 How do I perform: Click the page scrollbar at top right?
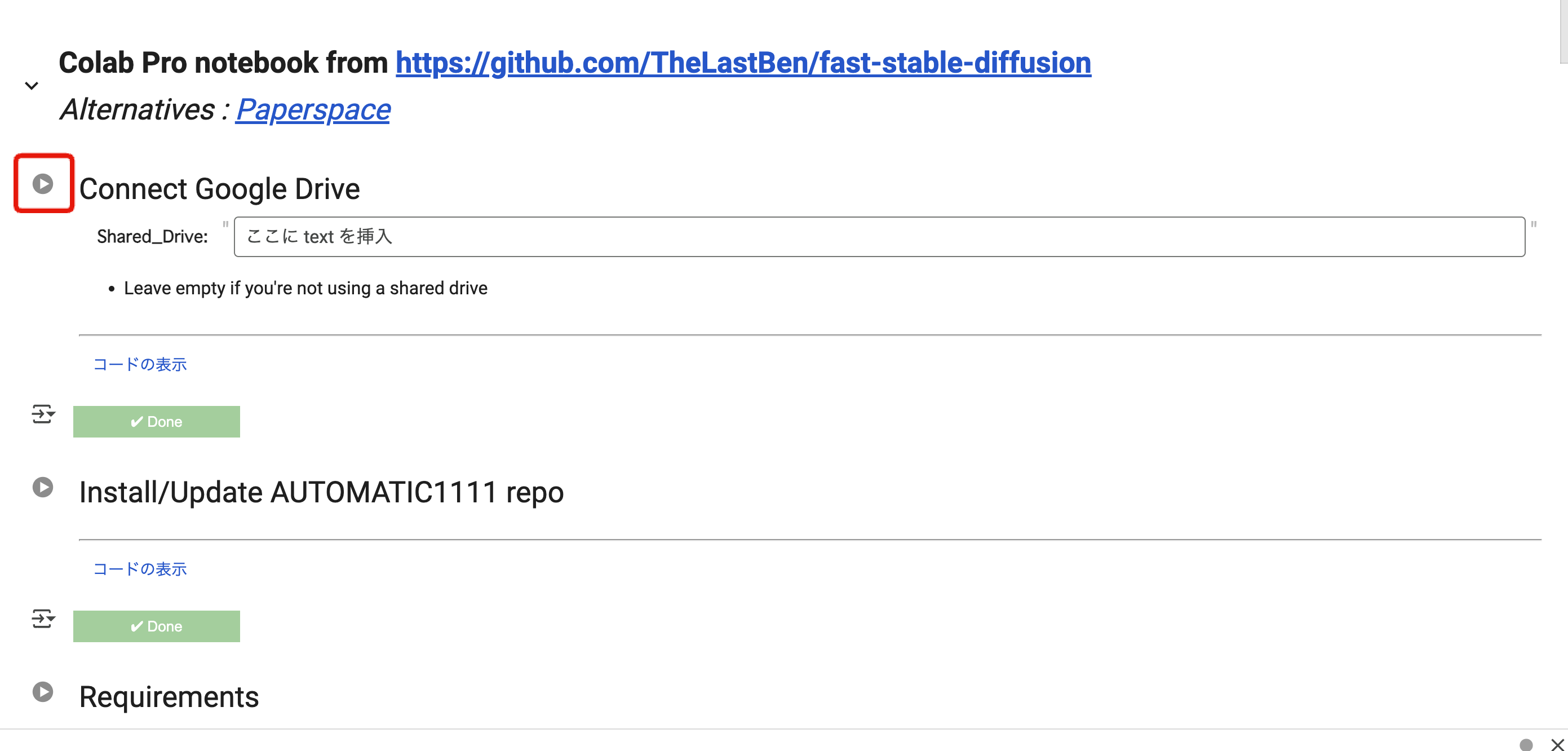pos(1563,30)
